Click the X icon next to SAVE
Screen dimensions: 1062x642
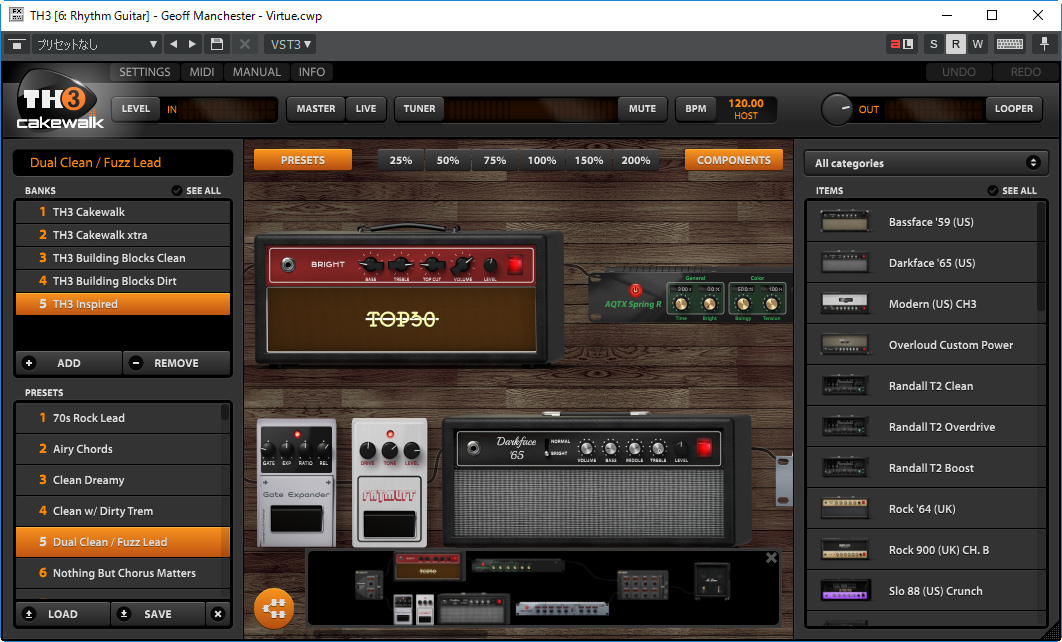pyautogui.click(x=218, y=614)
